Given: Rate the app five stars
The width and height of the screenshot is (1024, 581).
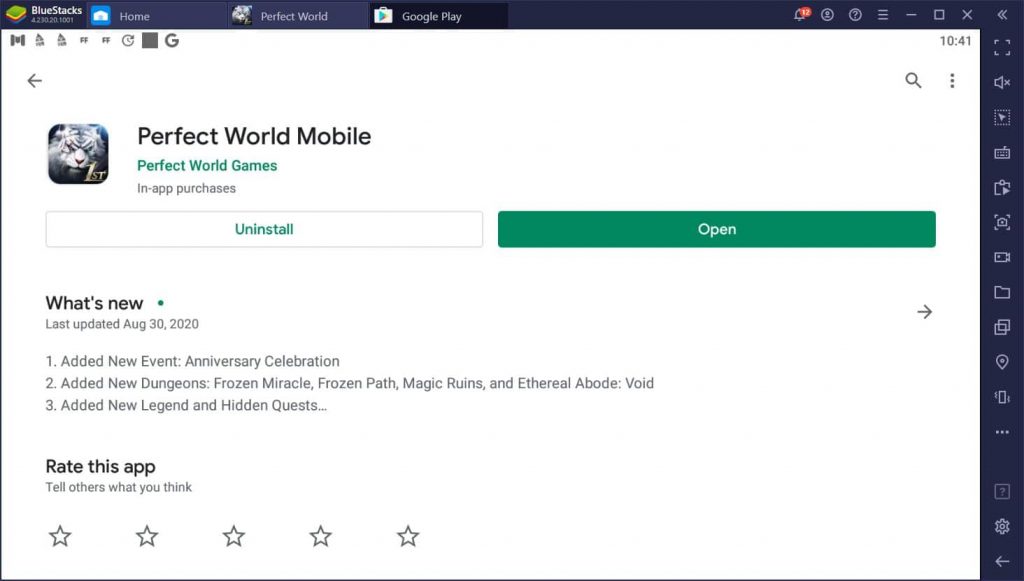Looking at the screenshot, I should 408,536.
